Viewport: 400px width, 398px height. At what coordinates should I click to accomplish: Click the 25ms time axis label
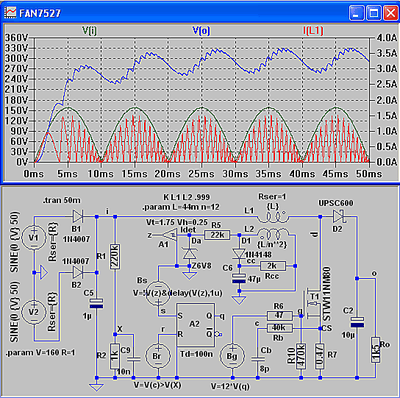(201, 174)
